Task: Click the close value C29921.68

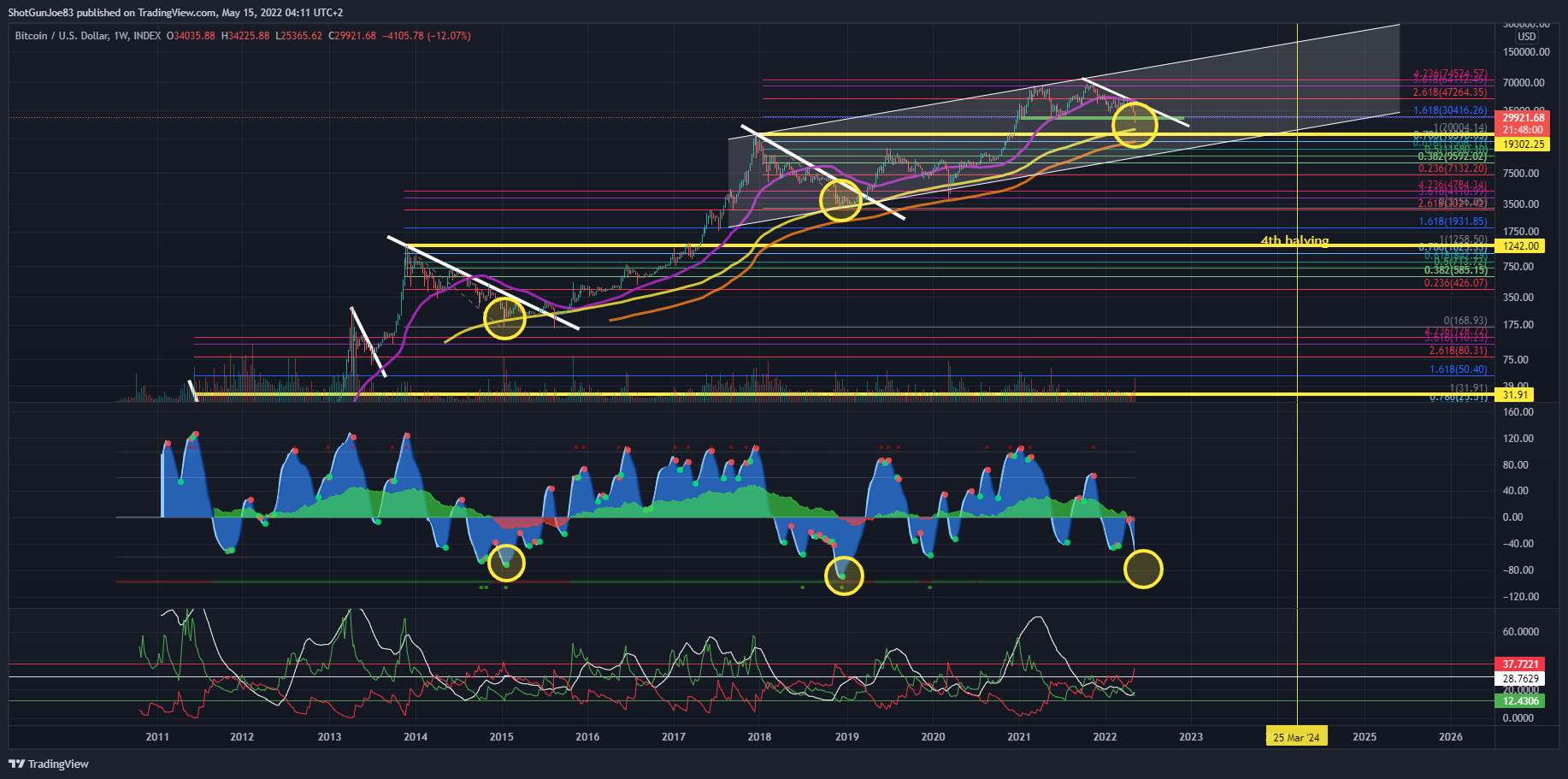Action: pyautogui.click(x=352, y=36)
